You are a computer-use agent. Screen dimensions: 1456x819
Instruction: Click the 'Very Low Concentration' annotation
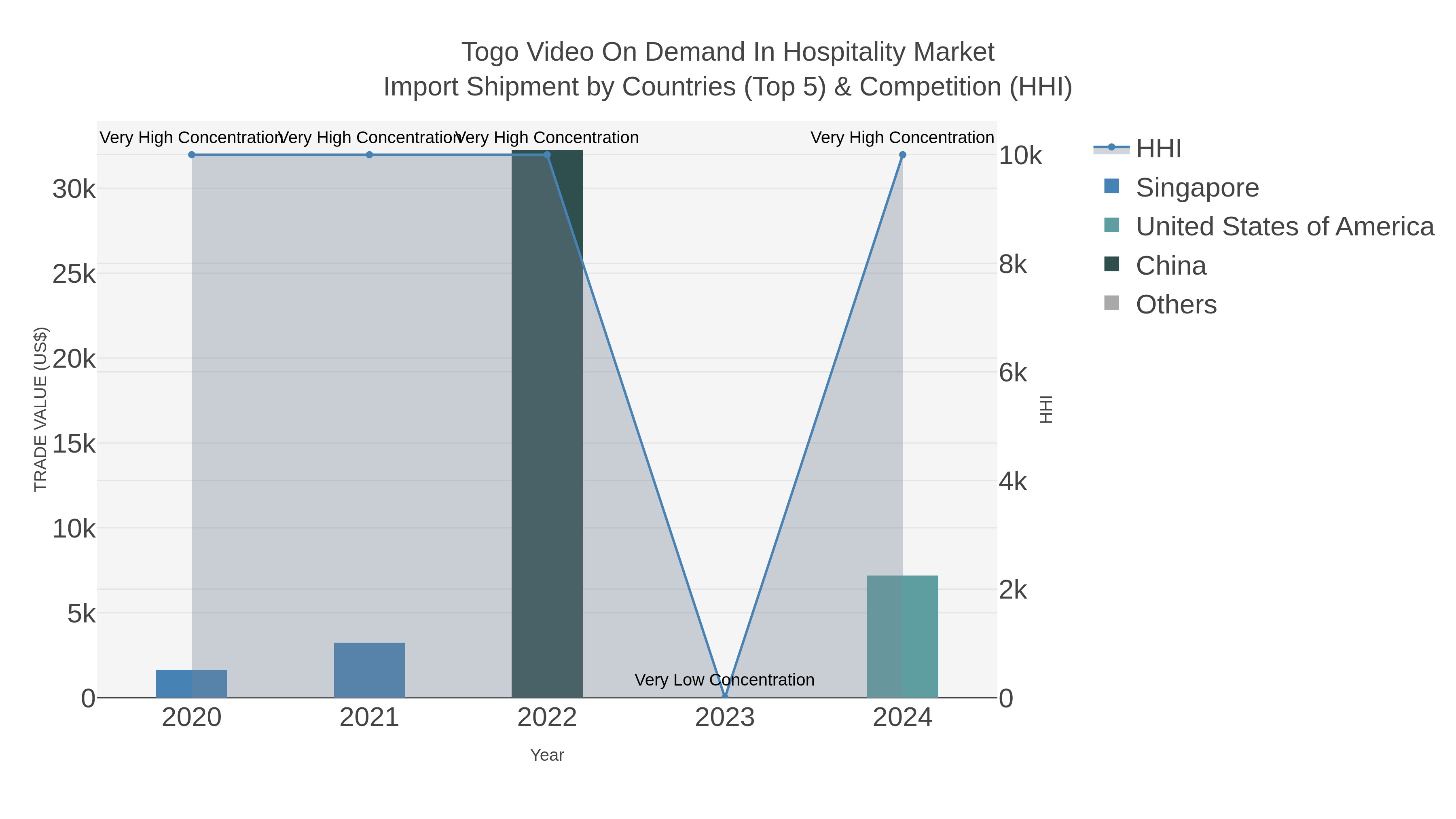725,680
